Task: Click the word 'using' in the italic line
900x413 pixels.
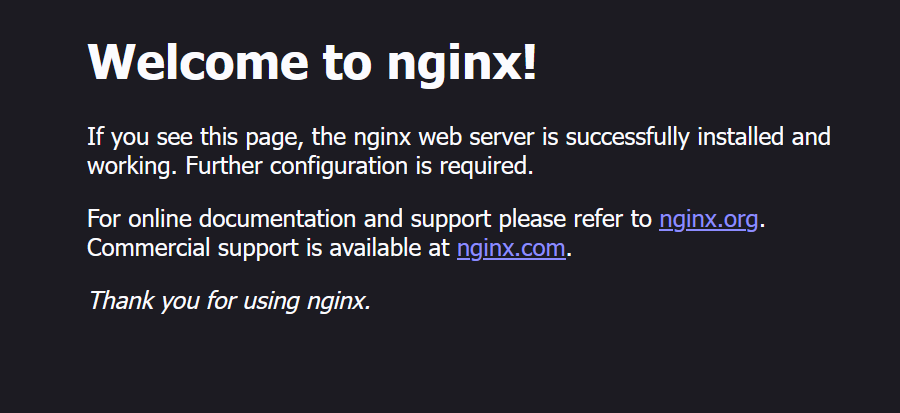Action: pos(271,302)
